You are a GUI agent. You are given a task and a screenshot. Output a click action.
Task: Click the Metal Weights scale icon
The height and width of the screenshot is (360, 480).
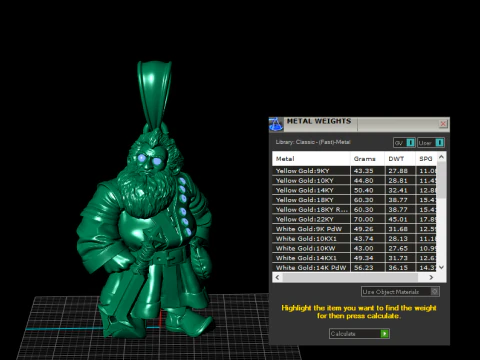point(276,125)
